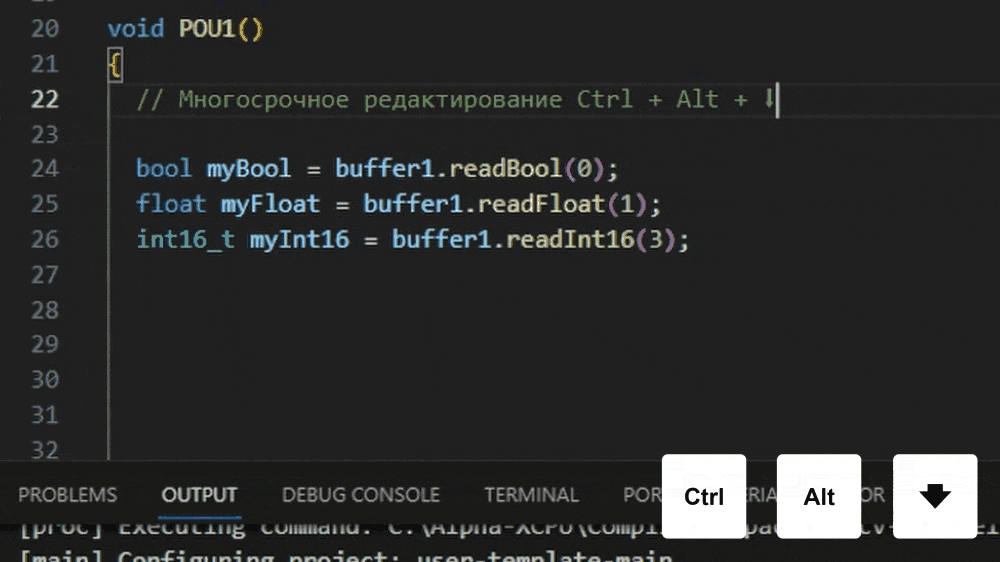The width and height of the screenshot is (1000, 562).
Task: Place cursor in 'void POU1()' declaration
Action: click(186, 29)
